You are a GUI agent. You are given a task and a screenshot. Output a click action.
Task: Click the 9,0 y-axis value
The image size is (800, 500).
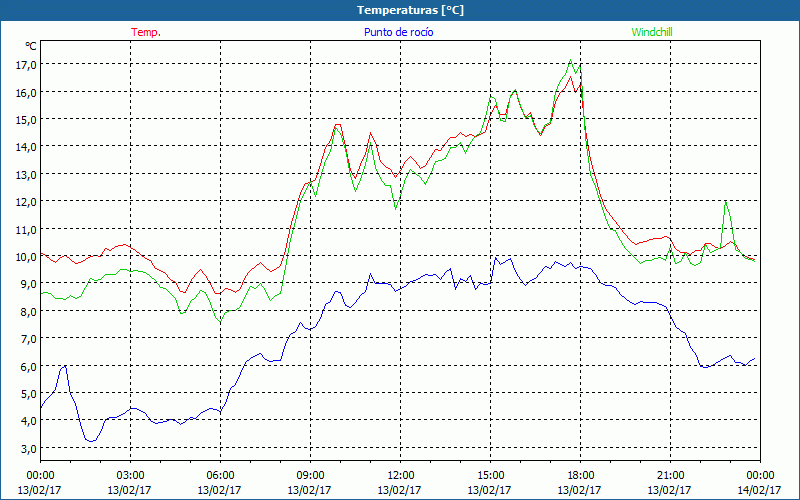tap(30, 284)
